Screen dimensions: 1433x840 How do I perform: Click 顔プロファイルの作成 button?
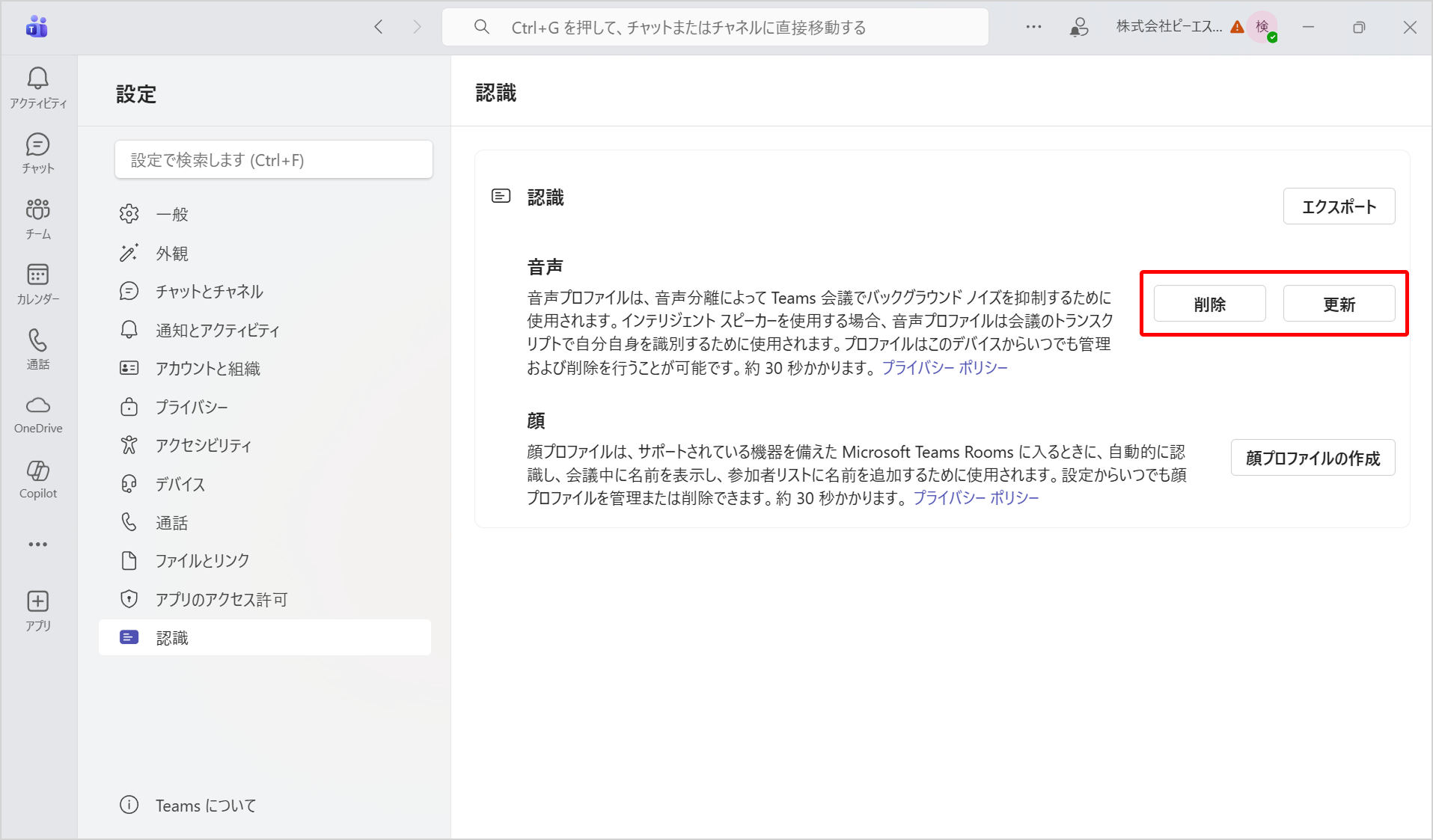pyautogui.click(x=1313, y=458)
